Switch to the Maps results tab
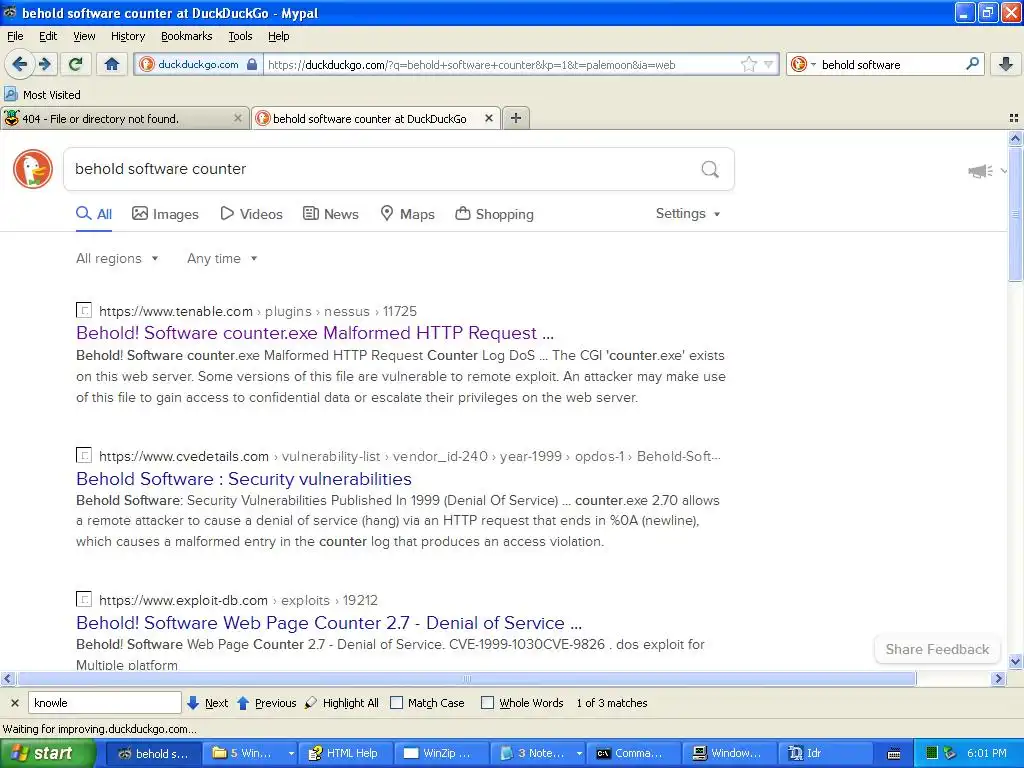 click(x=408, y=214)
